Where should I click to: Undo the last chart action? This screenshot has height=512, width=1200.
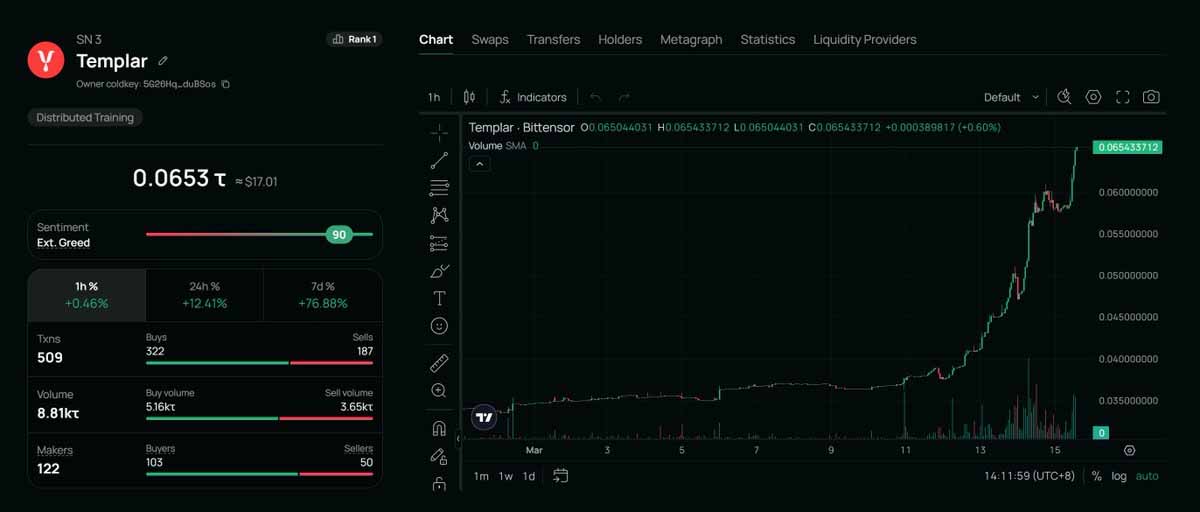pos(596,97)
